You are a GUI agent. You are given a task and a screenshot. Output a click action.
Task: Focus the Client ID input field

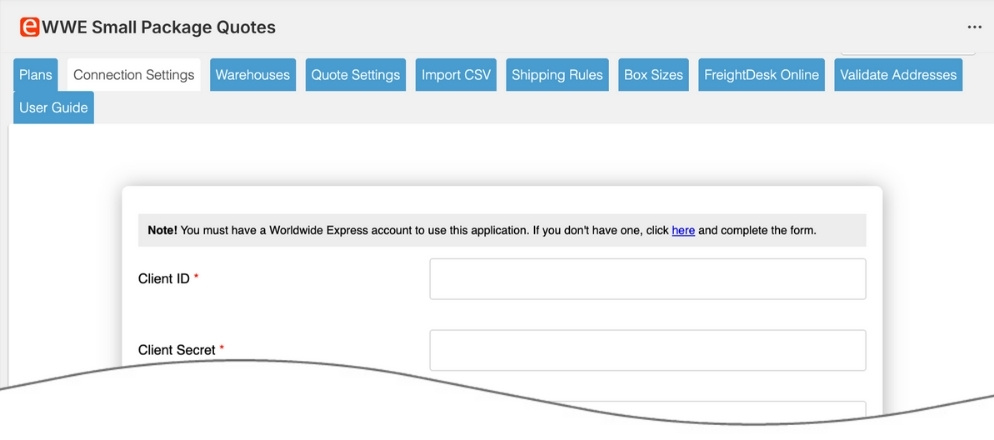(648, 278)
